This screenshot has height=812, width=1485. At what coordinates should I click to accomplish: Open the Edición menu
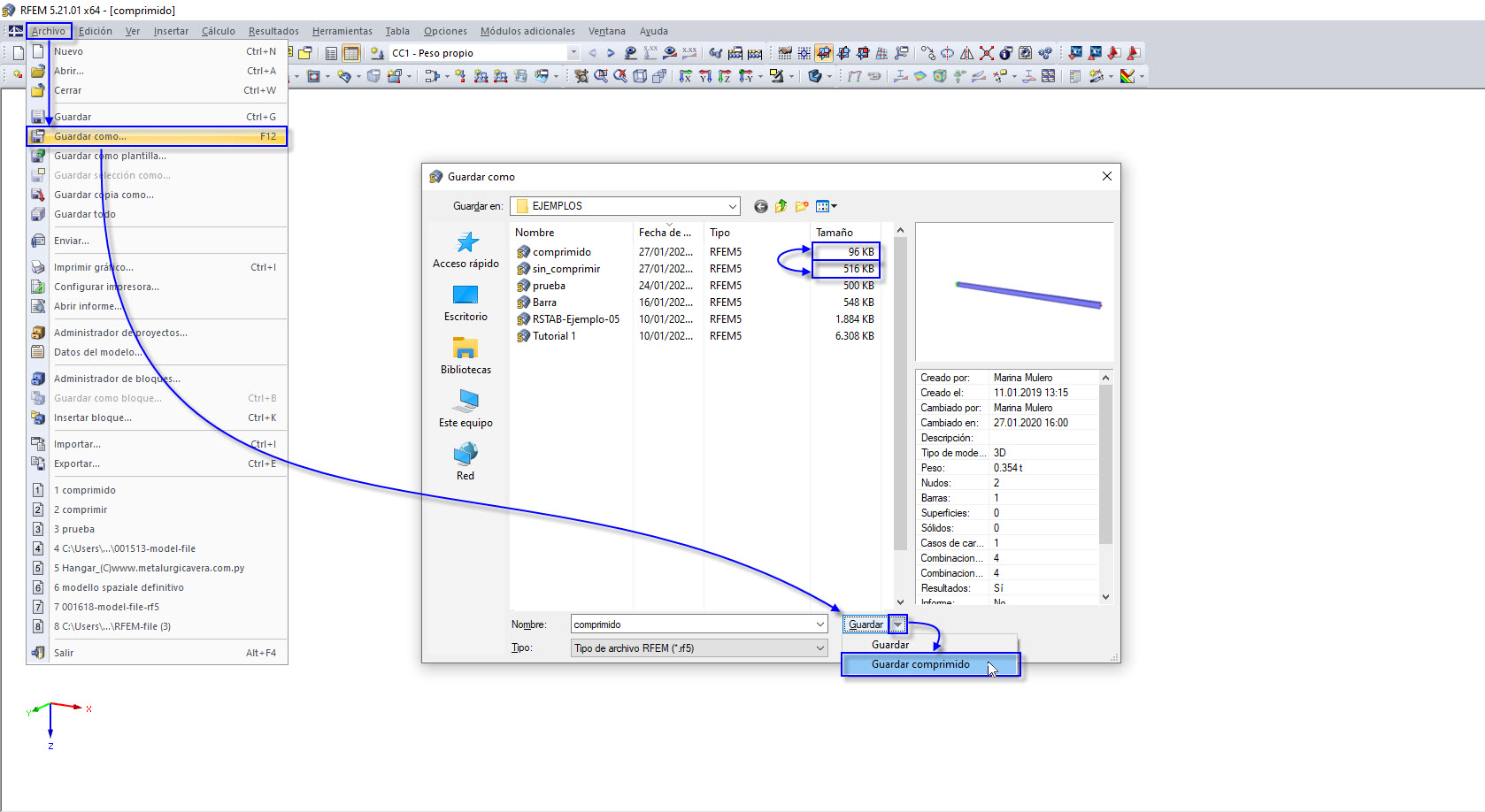(96, 31)
